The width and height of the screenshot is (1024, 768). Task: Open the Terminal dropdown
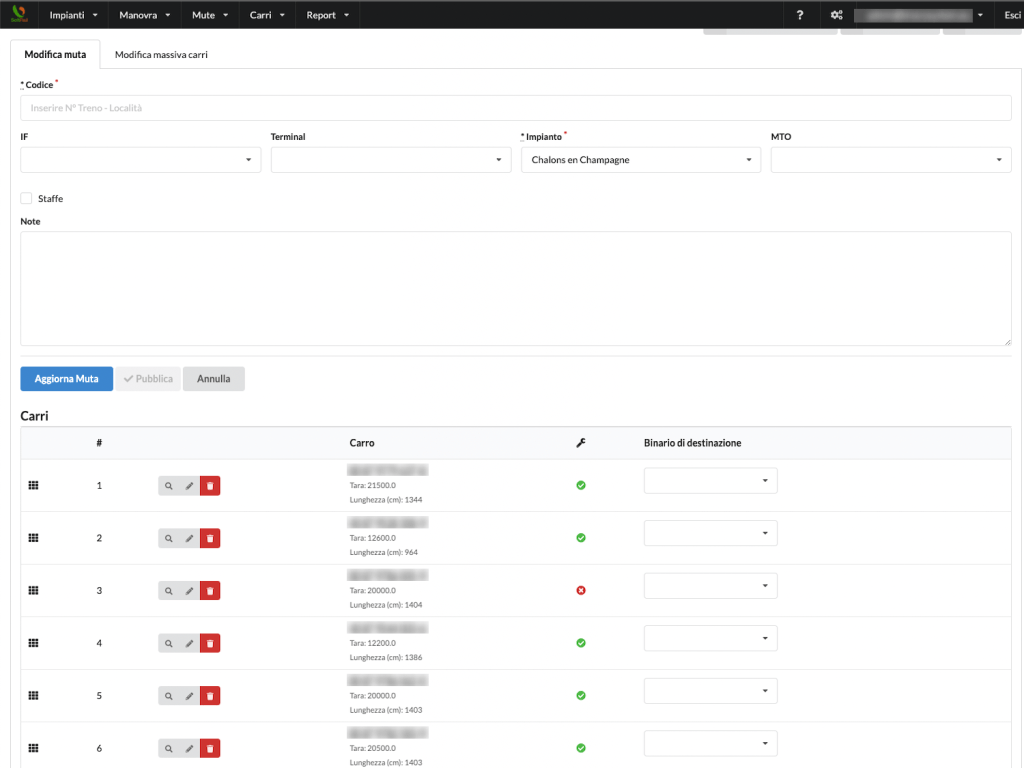pos(391,160)
